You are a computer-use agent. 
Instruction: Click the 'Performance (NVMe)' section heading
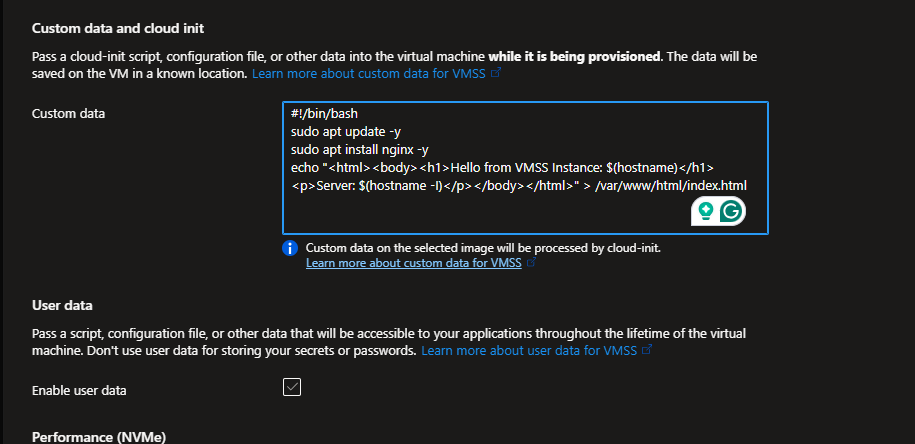[98, 437]
